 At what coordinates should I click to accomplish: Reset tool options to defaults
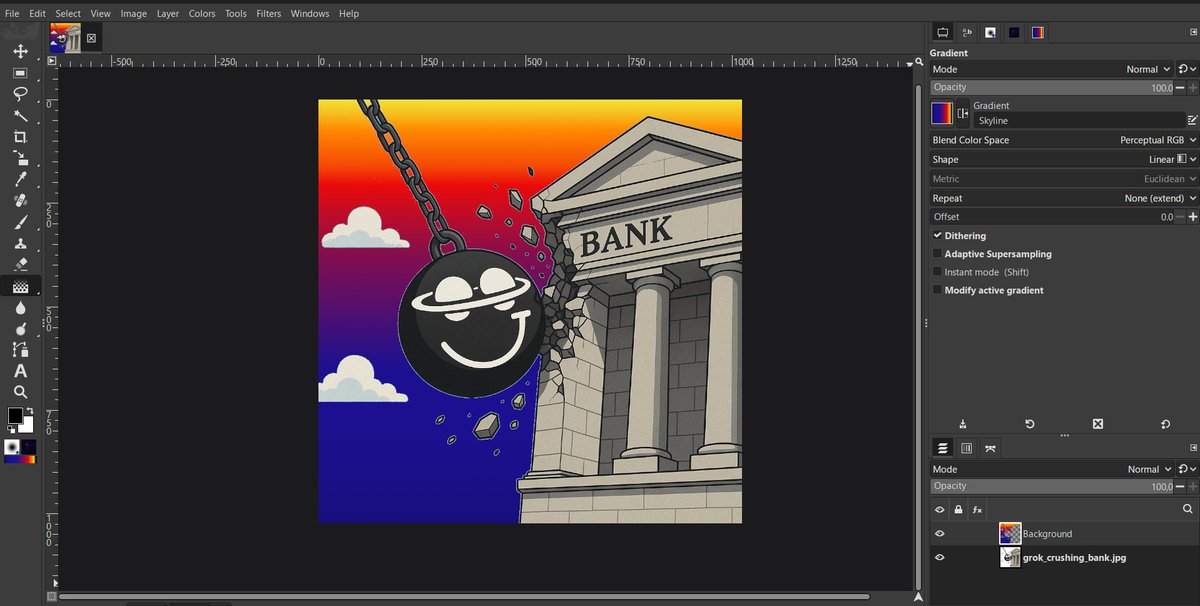coord(1165,424)
